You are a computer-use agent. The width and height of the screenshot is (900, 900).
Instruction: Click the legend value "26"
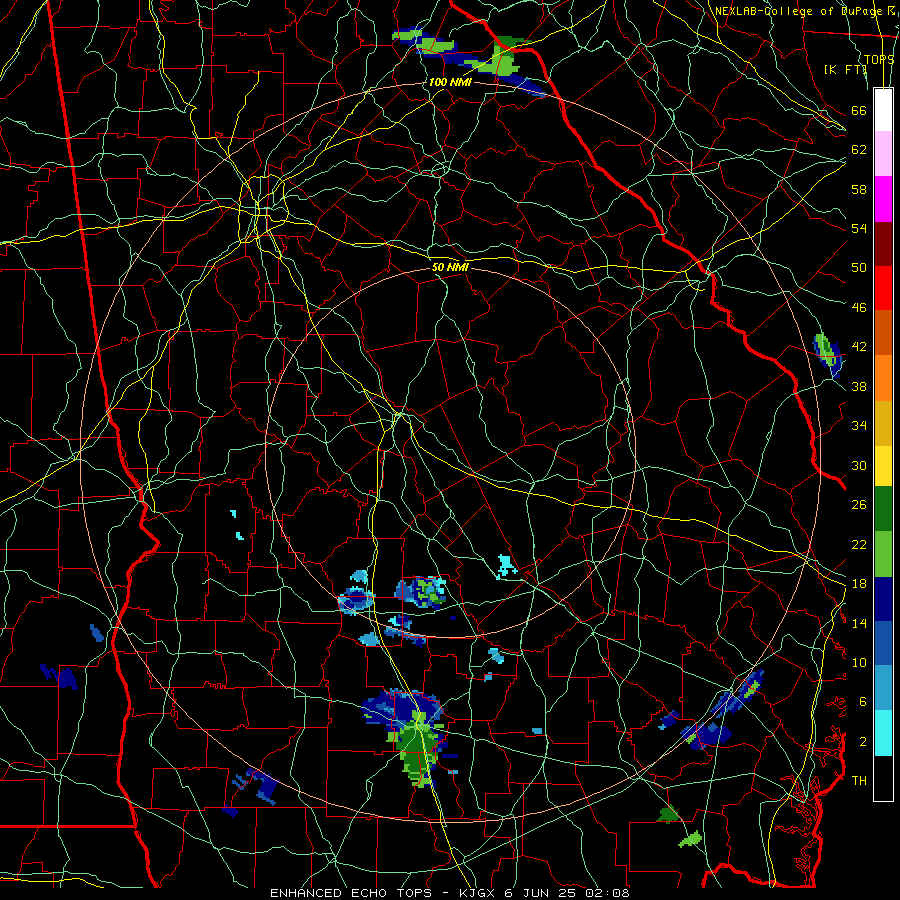pyautogui.click(x=859, y=505)
